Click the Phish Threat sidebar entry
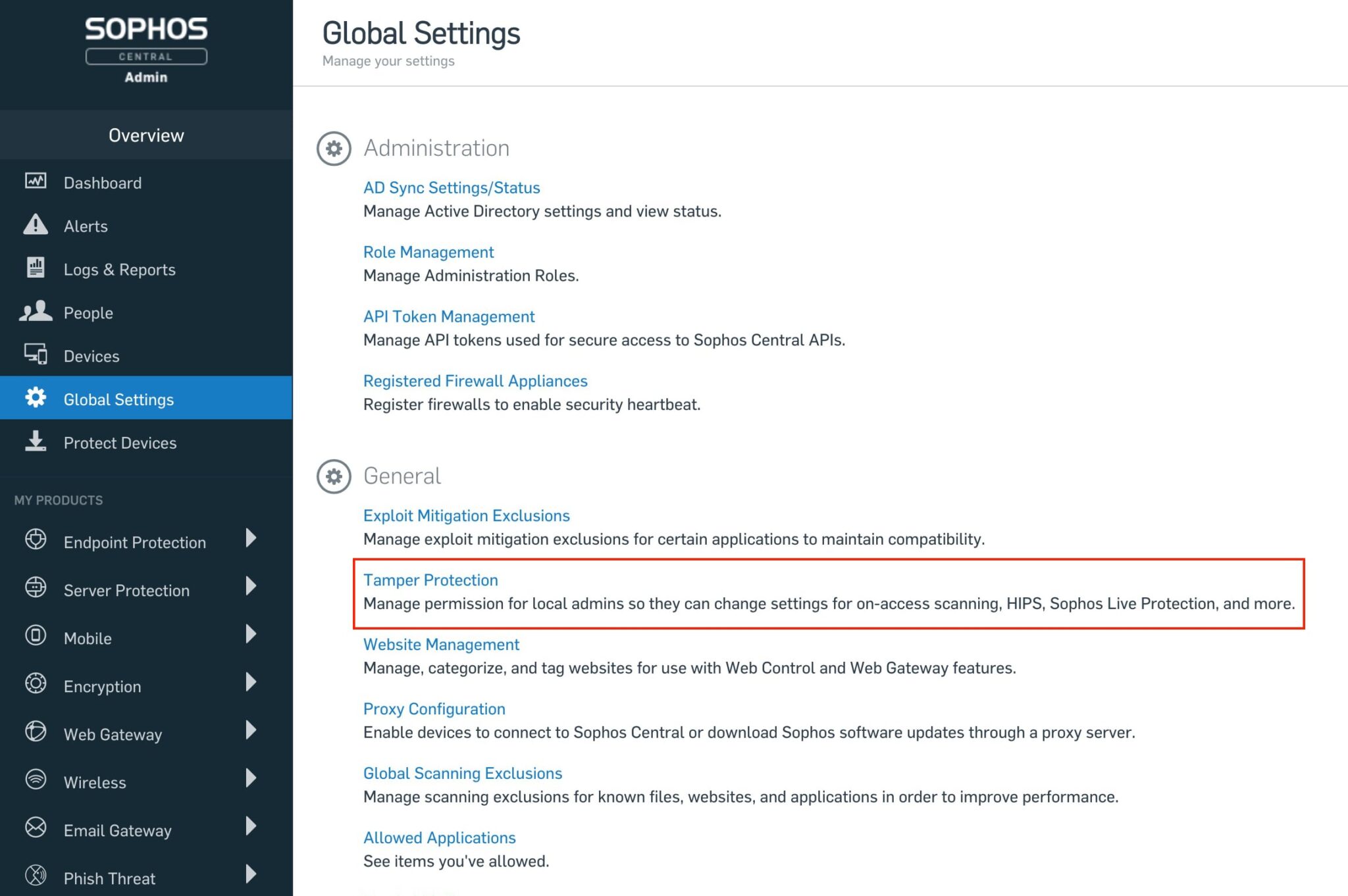 [x=109, y=877]
